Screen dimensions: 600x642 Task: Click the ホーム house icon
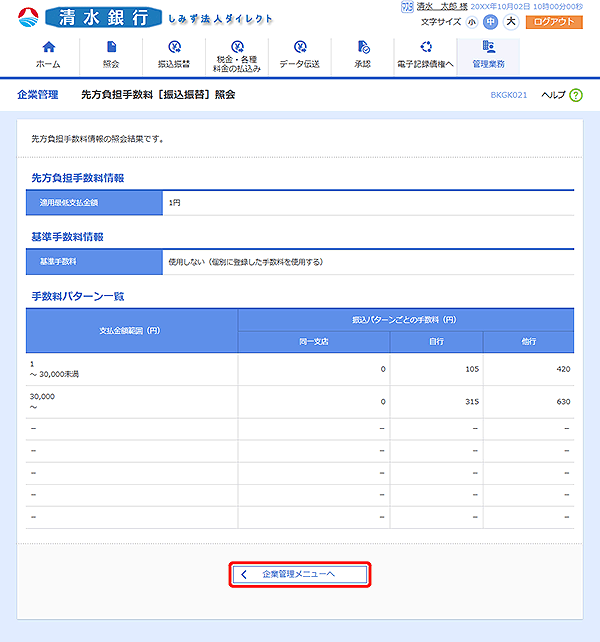coord(47,48)
